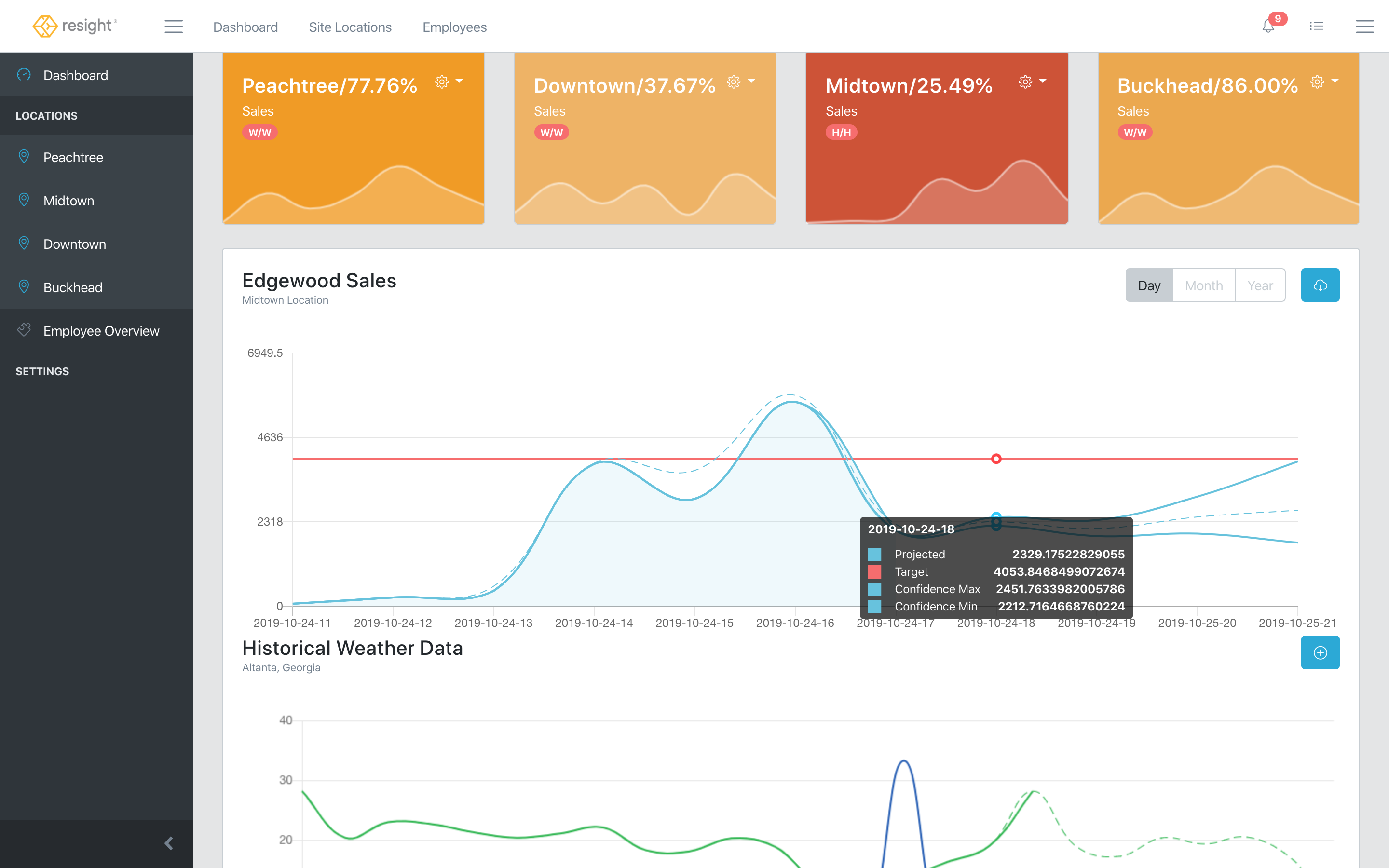Switch chart range to Month
The width and height of the screenshot is (1389, 868).
[1204, 285]
